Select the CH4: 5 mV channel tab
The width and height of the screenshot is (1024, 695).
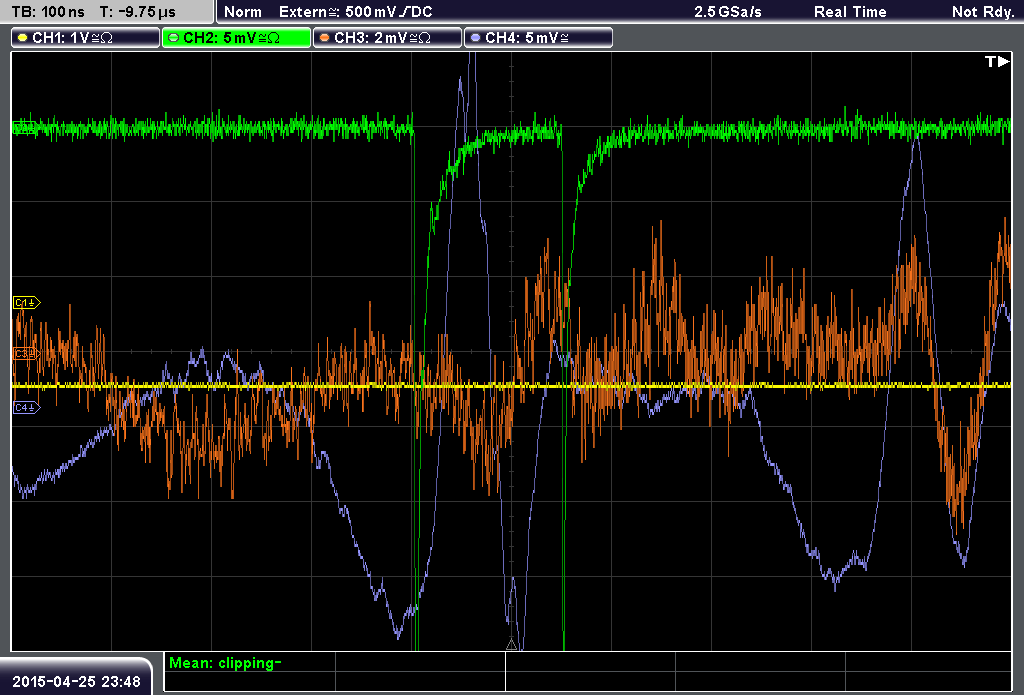538,38
